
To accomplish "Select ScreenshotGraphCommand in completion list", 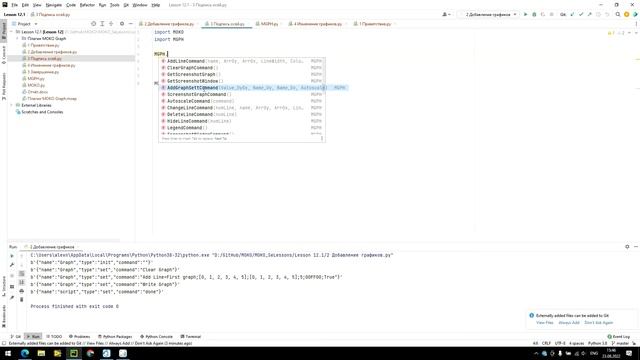I will pos(242,94).
